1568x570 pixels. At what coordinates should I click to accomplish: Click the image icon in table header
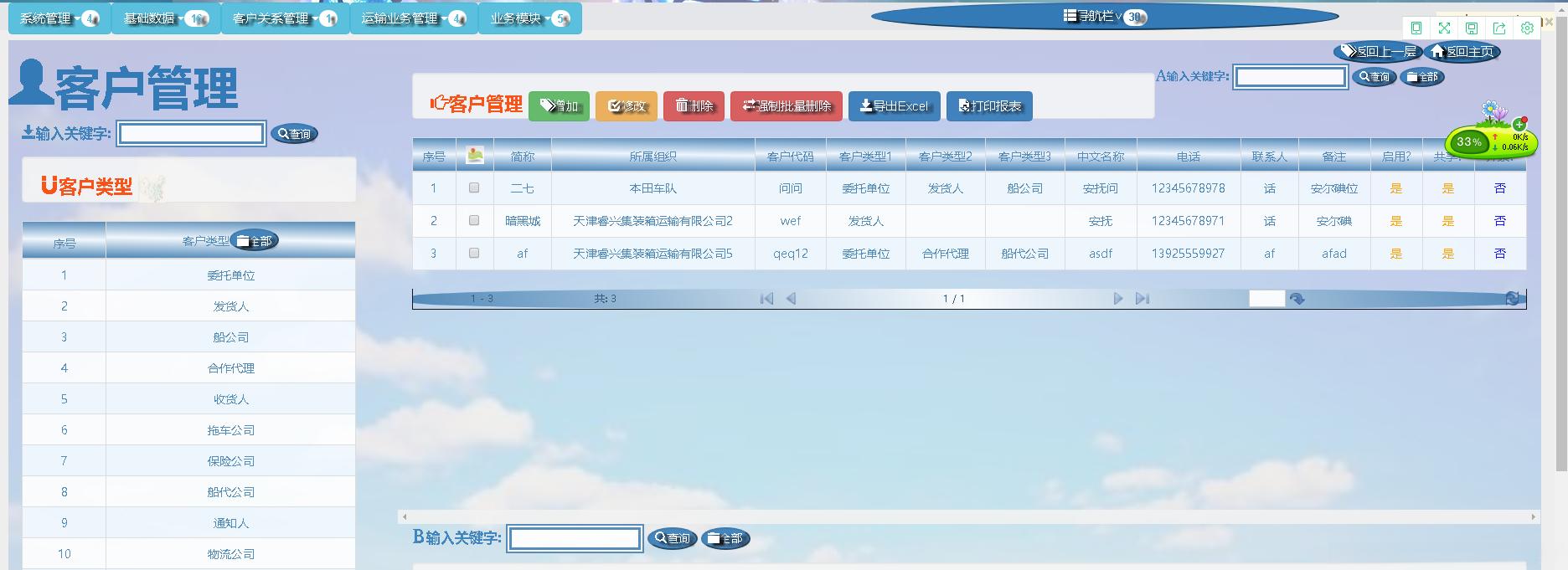475,155
